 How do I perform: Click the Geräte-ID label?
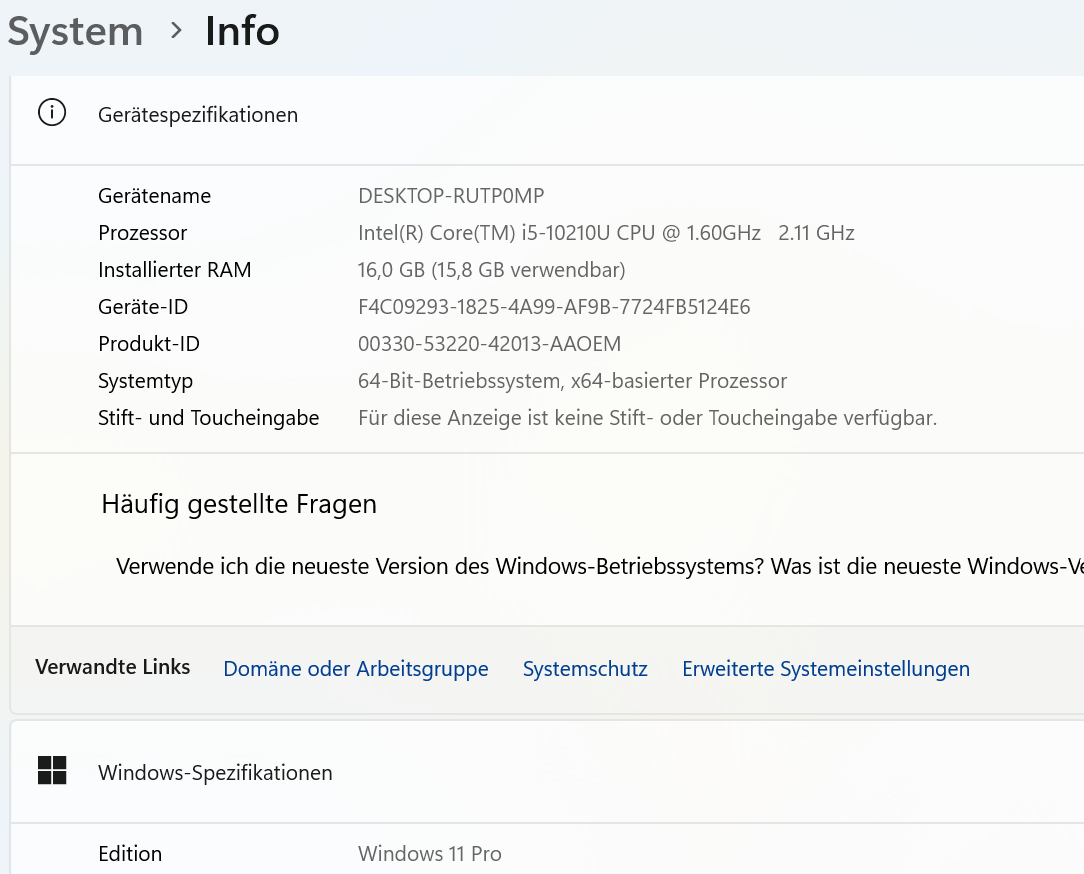[x=143, y=307]
